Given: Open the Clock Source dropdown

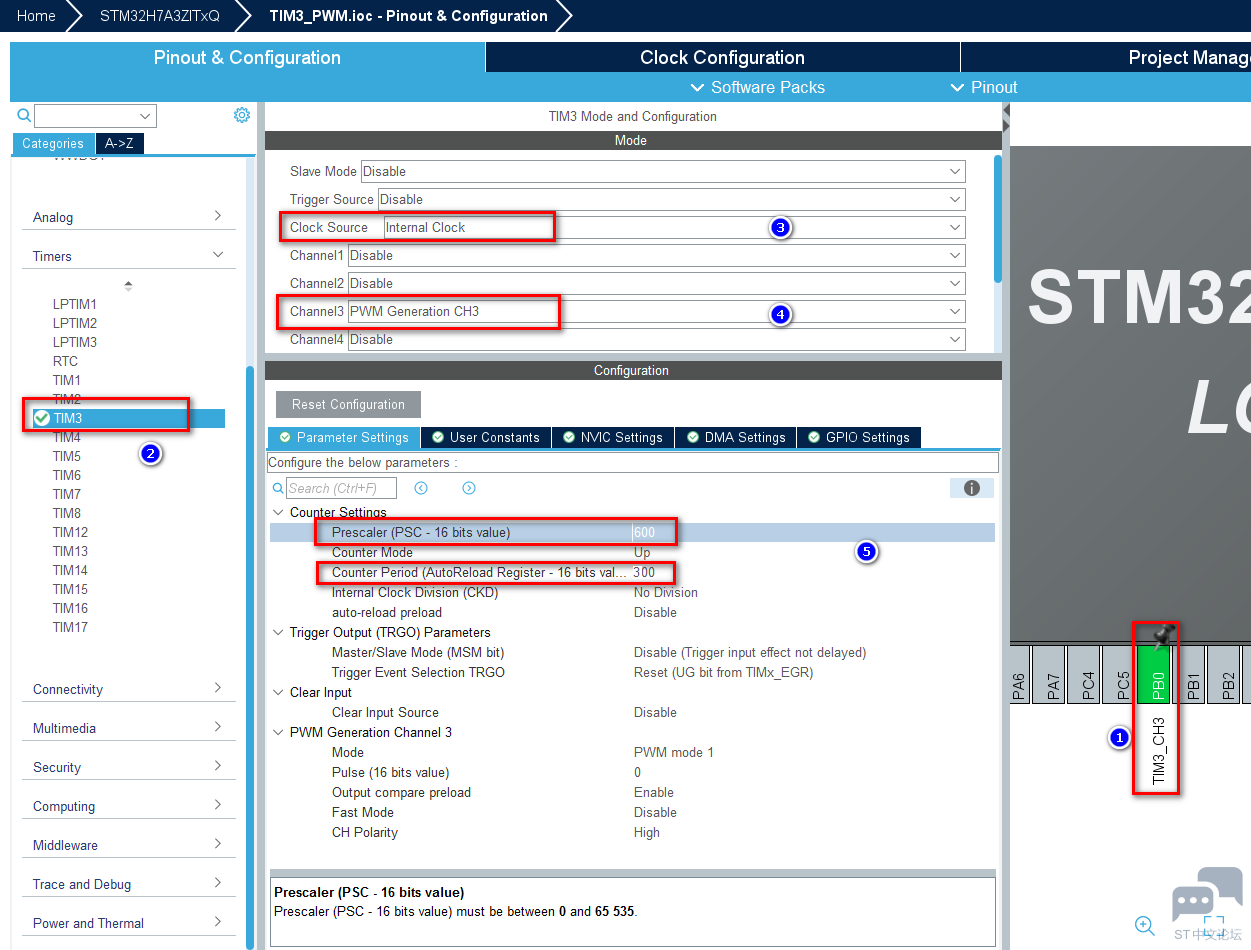Looking at the screenshot, I should (675, 227).
